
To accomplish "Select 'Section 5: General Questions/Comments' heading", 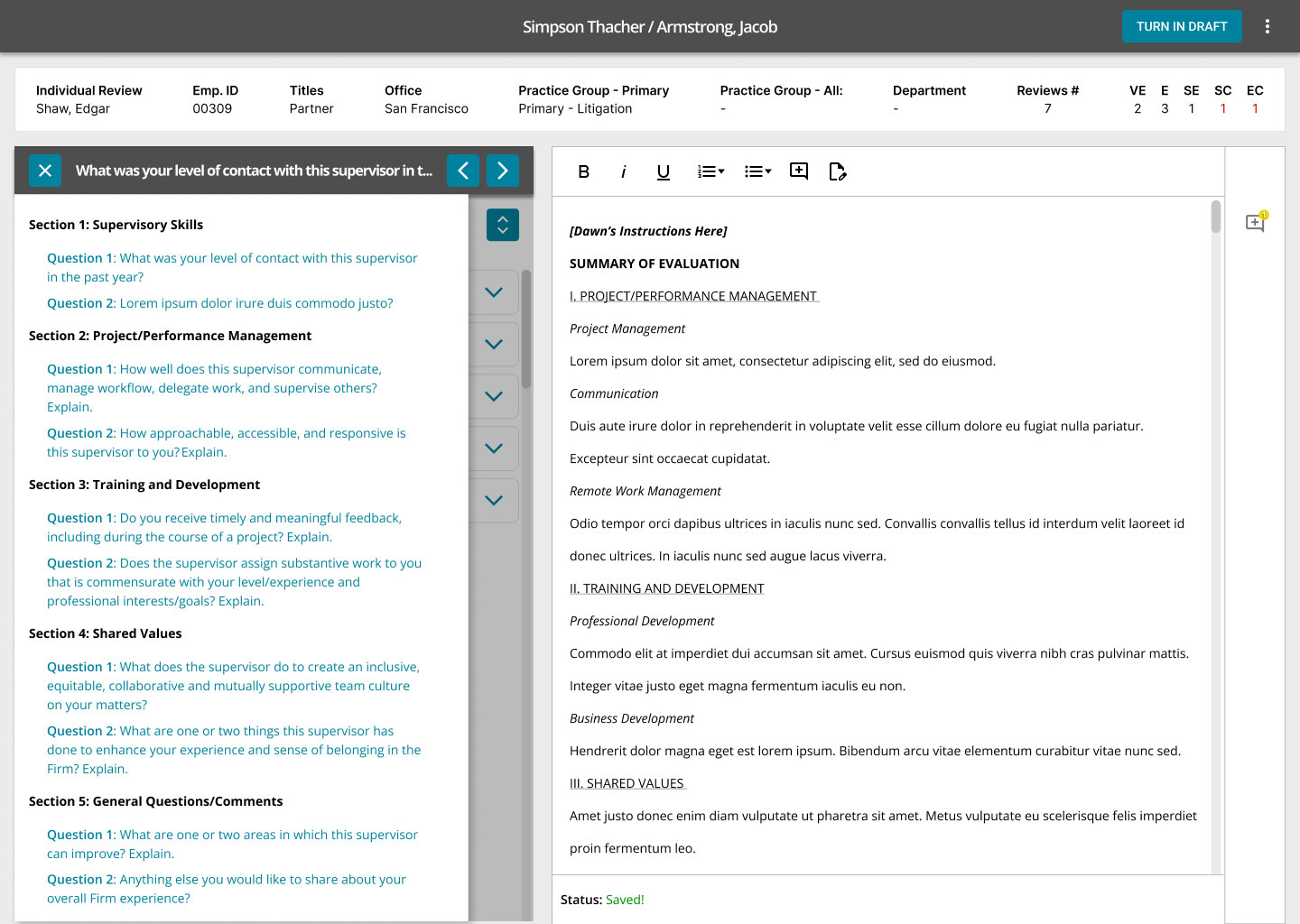I will tap(155, 801).
